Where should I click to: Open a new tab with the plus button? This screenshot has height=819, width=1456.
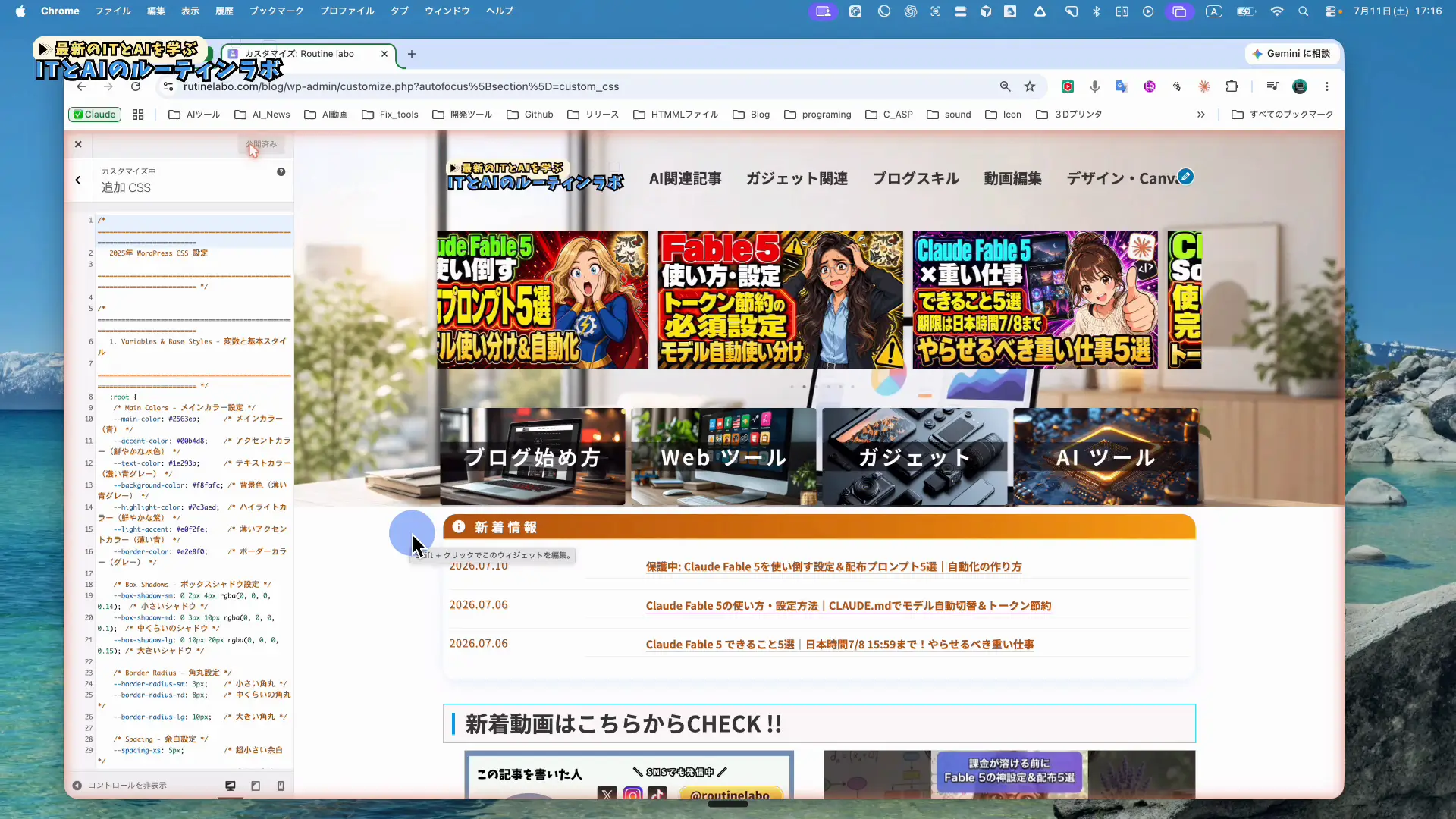[412, 54]
